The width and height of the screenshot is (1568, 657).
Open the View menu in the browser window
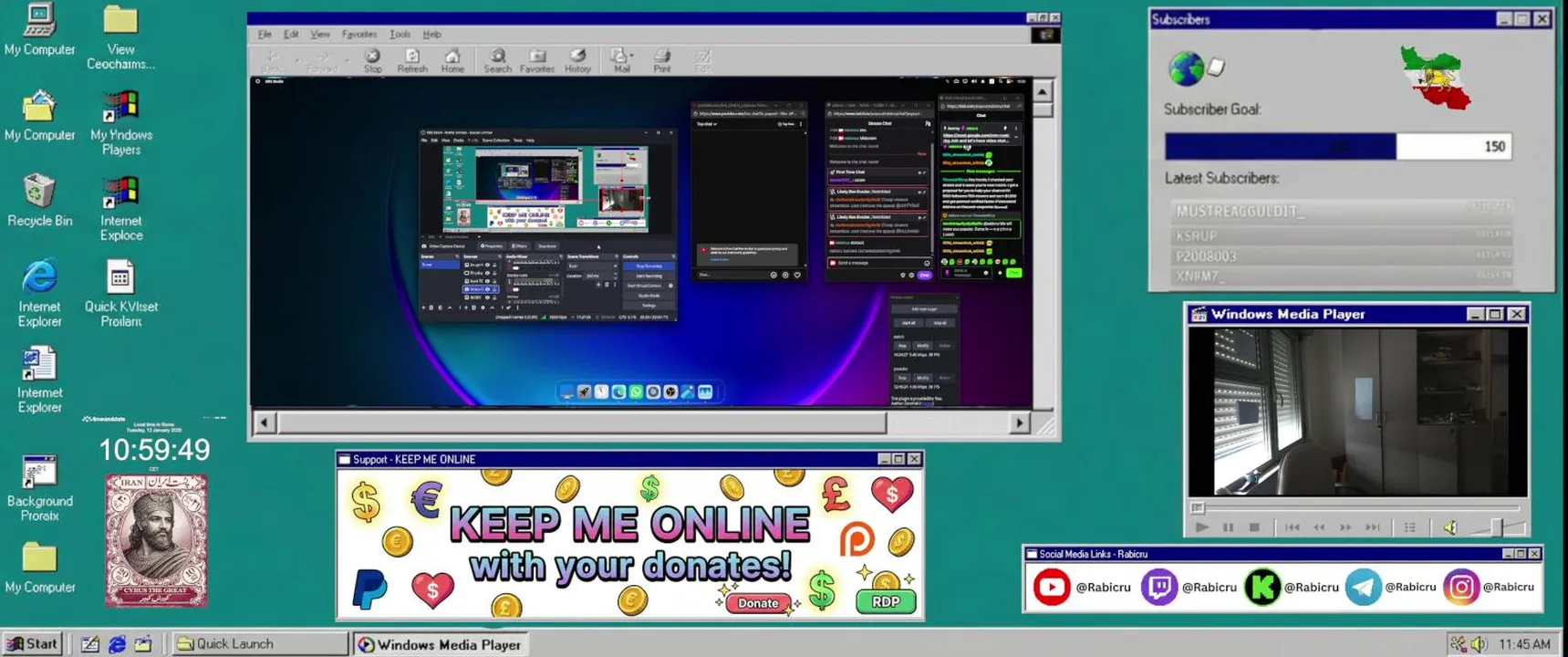click(320, 35)
